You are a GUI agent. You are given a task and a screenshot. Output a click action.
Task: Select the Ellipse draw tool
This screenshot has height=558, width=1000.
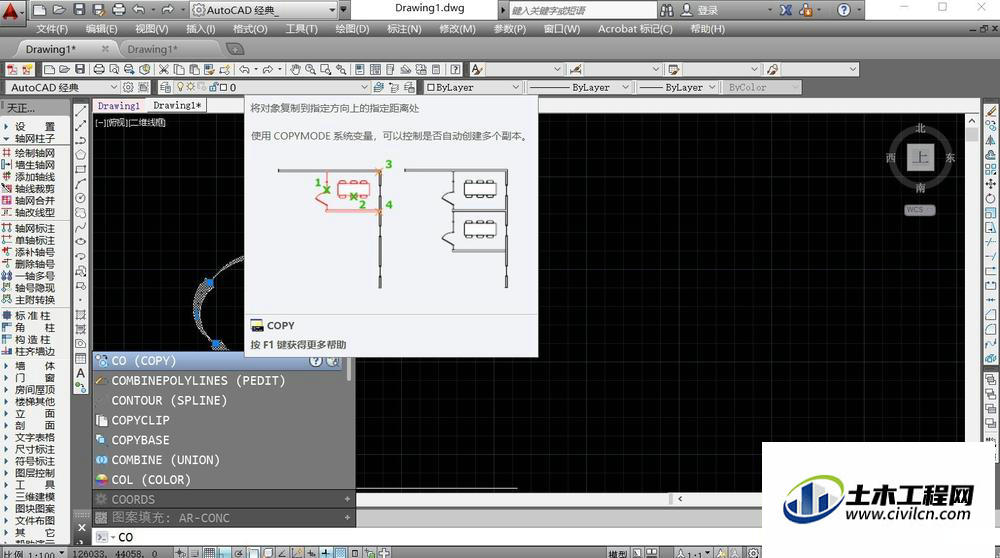[80, 242]
